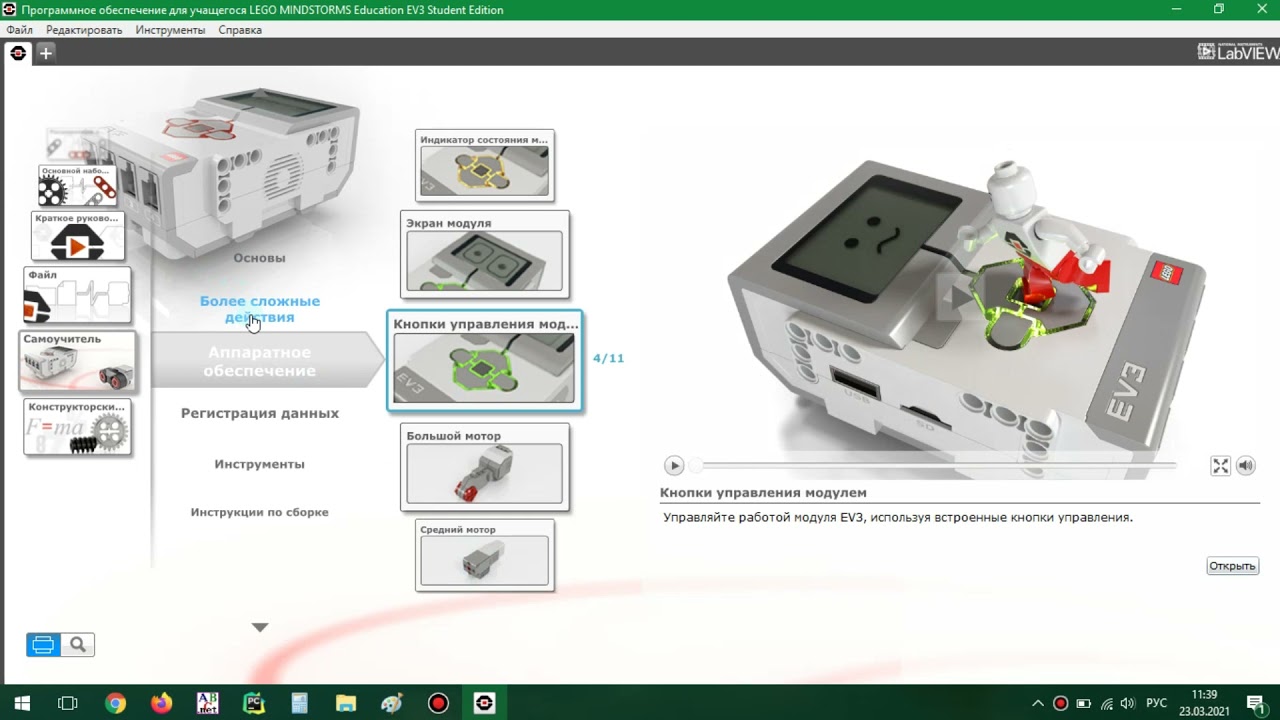
Task: Select the Самоучитель sidebar card
Action: click(x=77, y=361)
